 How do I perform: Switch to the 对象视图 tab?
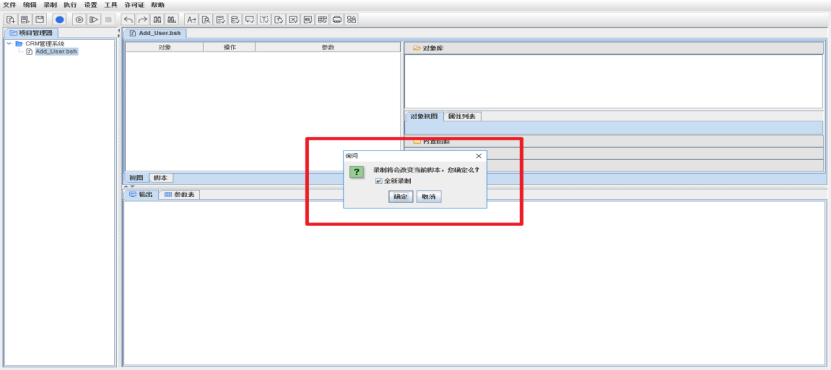coord(424,116)
